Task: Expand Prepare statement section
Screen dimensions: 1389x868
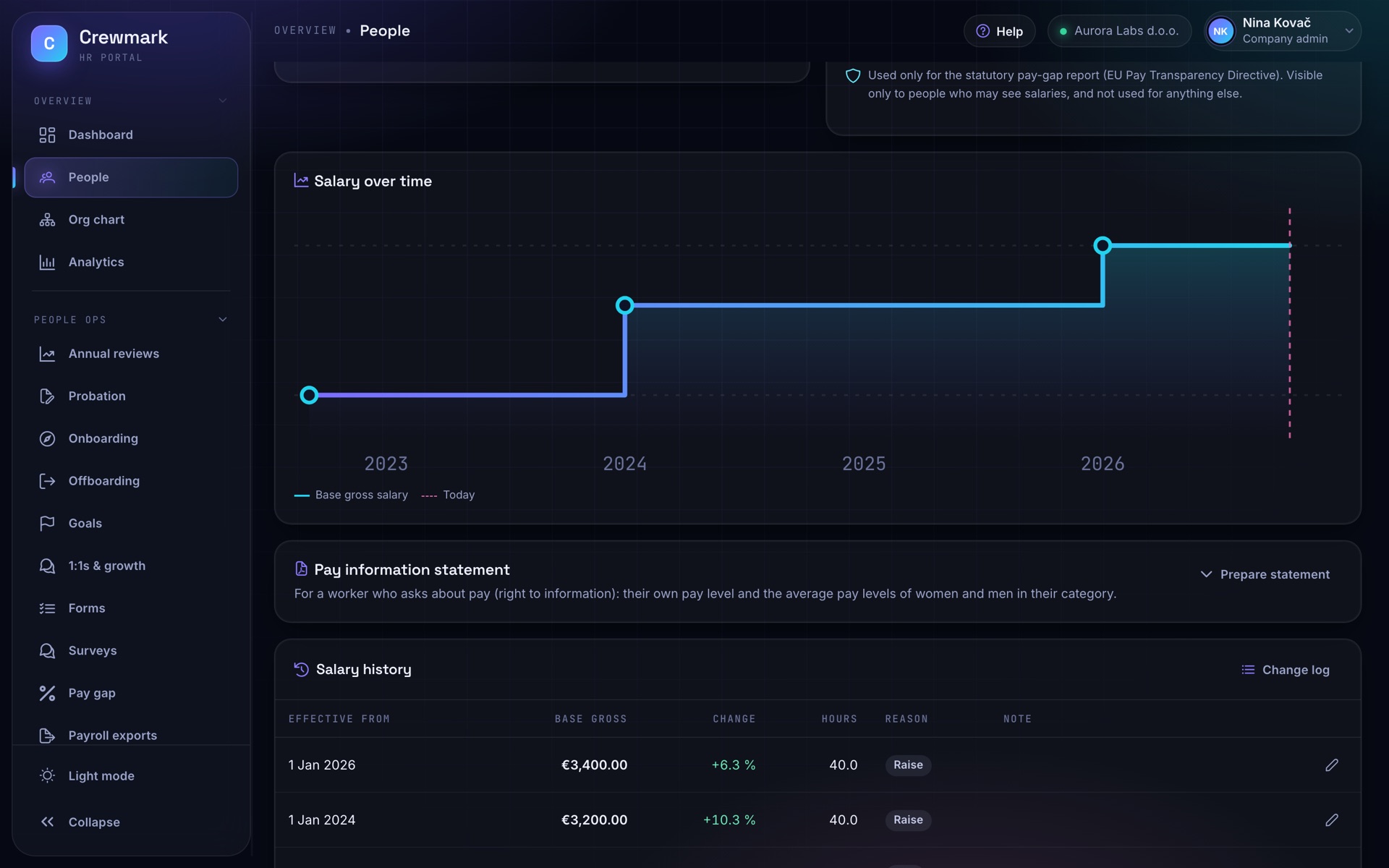Action: [1265, 574]
